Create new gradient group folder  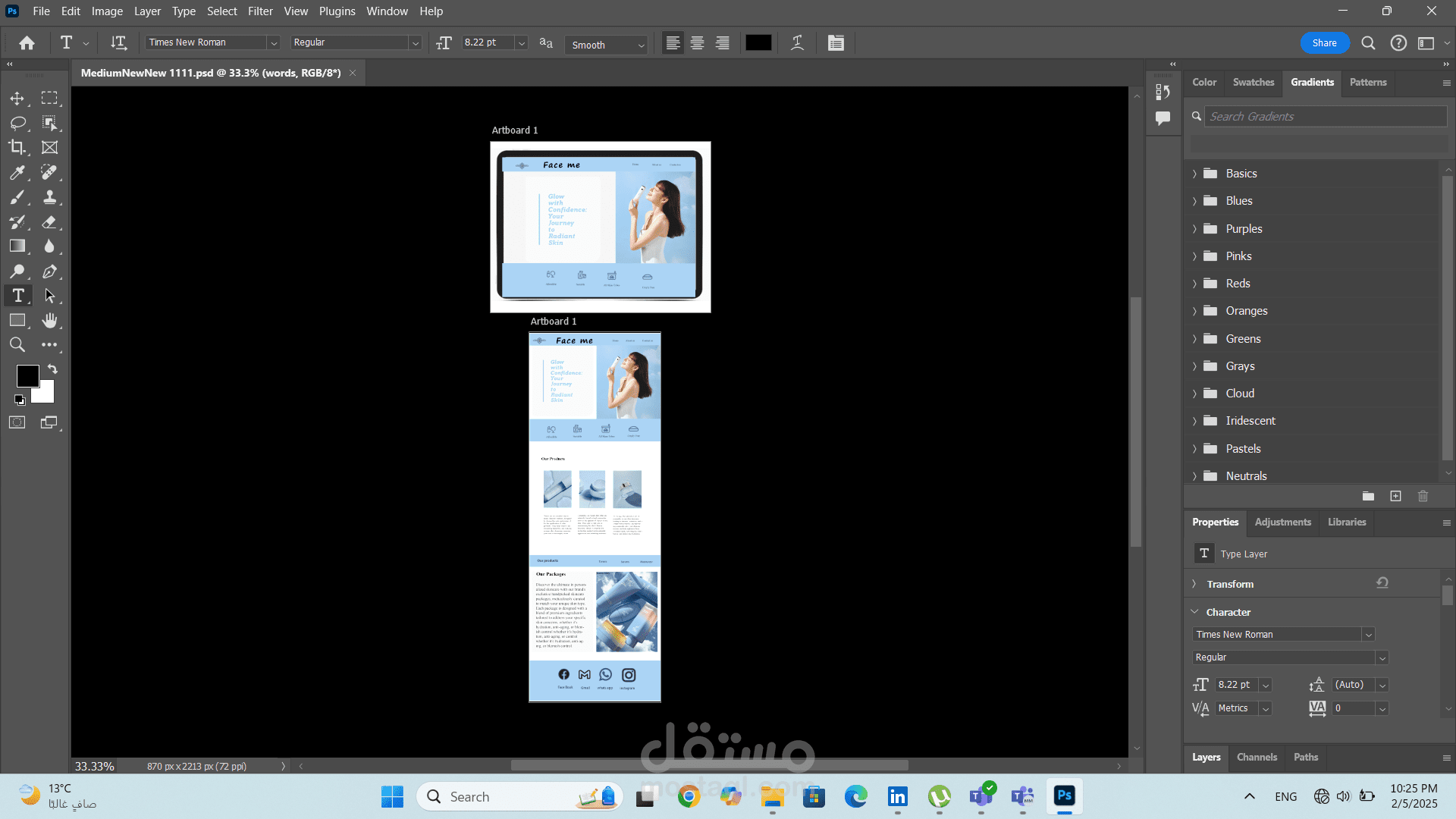1368,496
